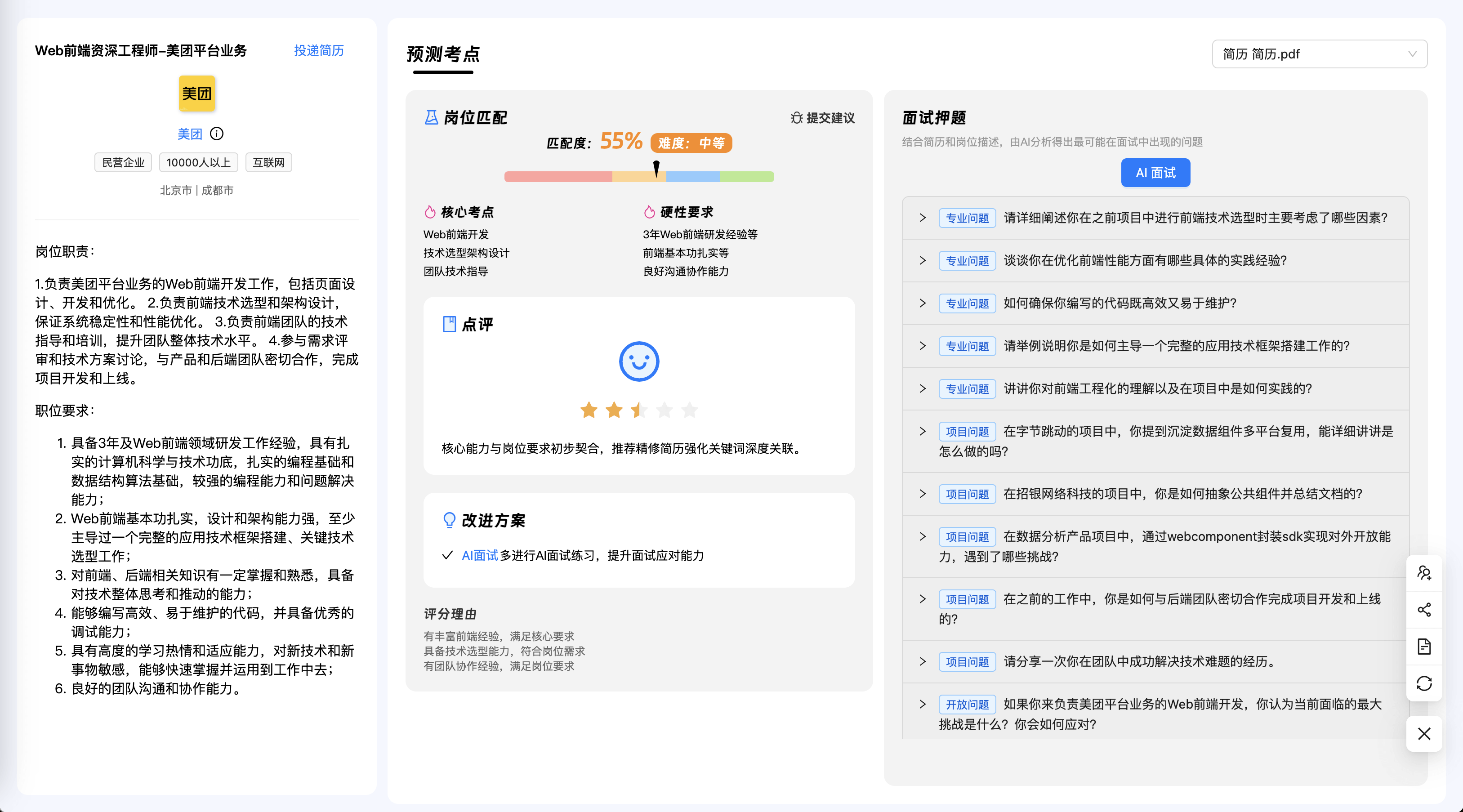
Task: Click the first gold star
Action: click(x=589, y=410)
